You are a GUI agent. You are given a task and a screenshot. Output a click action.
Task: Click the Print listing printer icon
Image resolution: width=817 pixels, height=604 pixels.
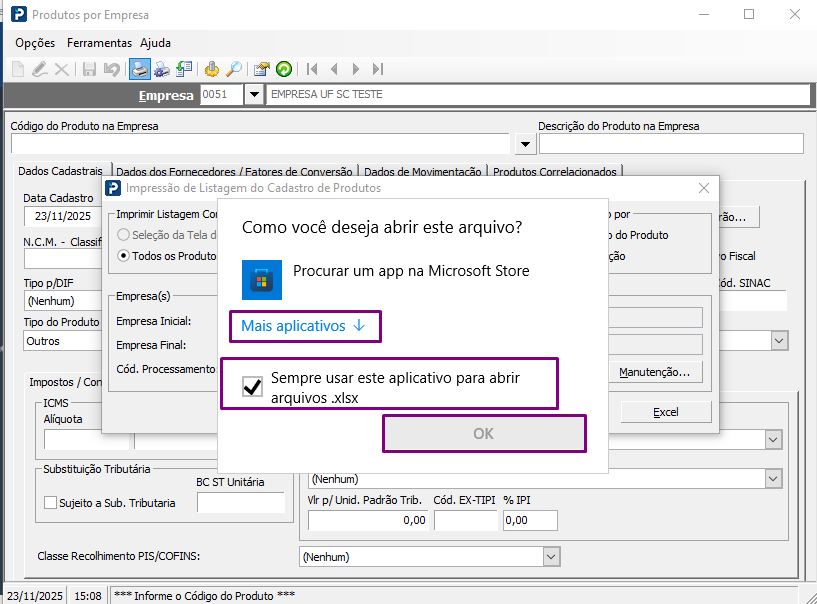(x=140, y=69)
